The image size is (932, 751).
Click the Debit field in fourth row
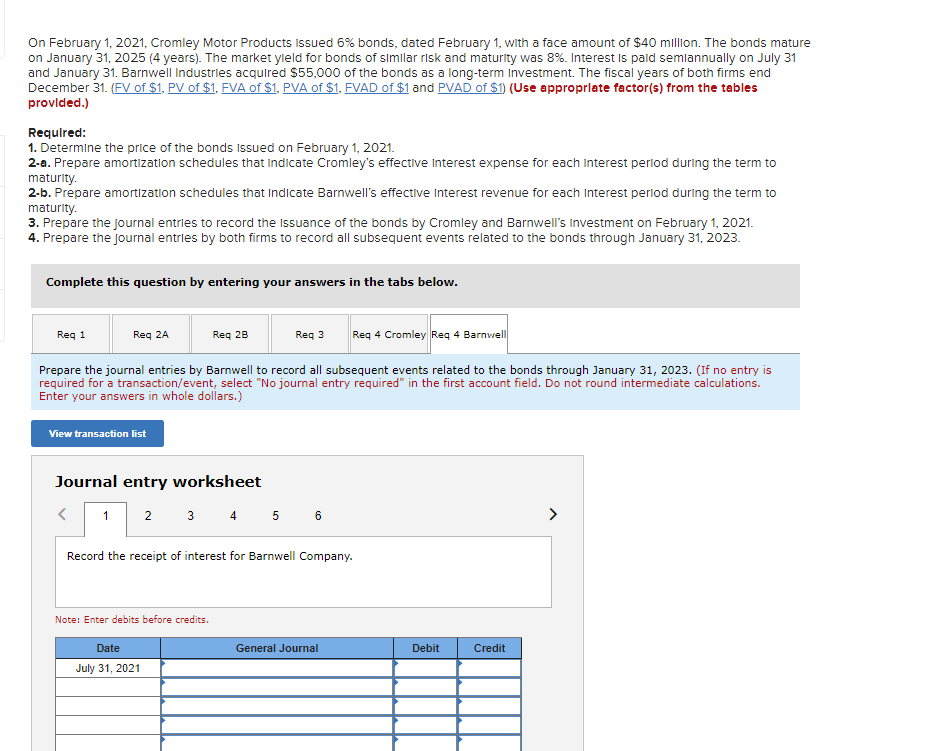tap(426, 725)
